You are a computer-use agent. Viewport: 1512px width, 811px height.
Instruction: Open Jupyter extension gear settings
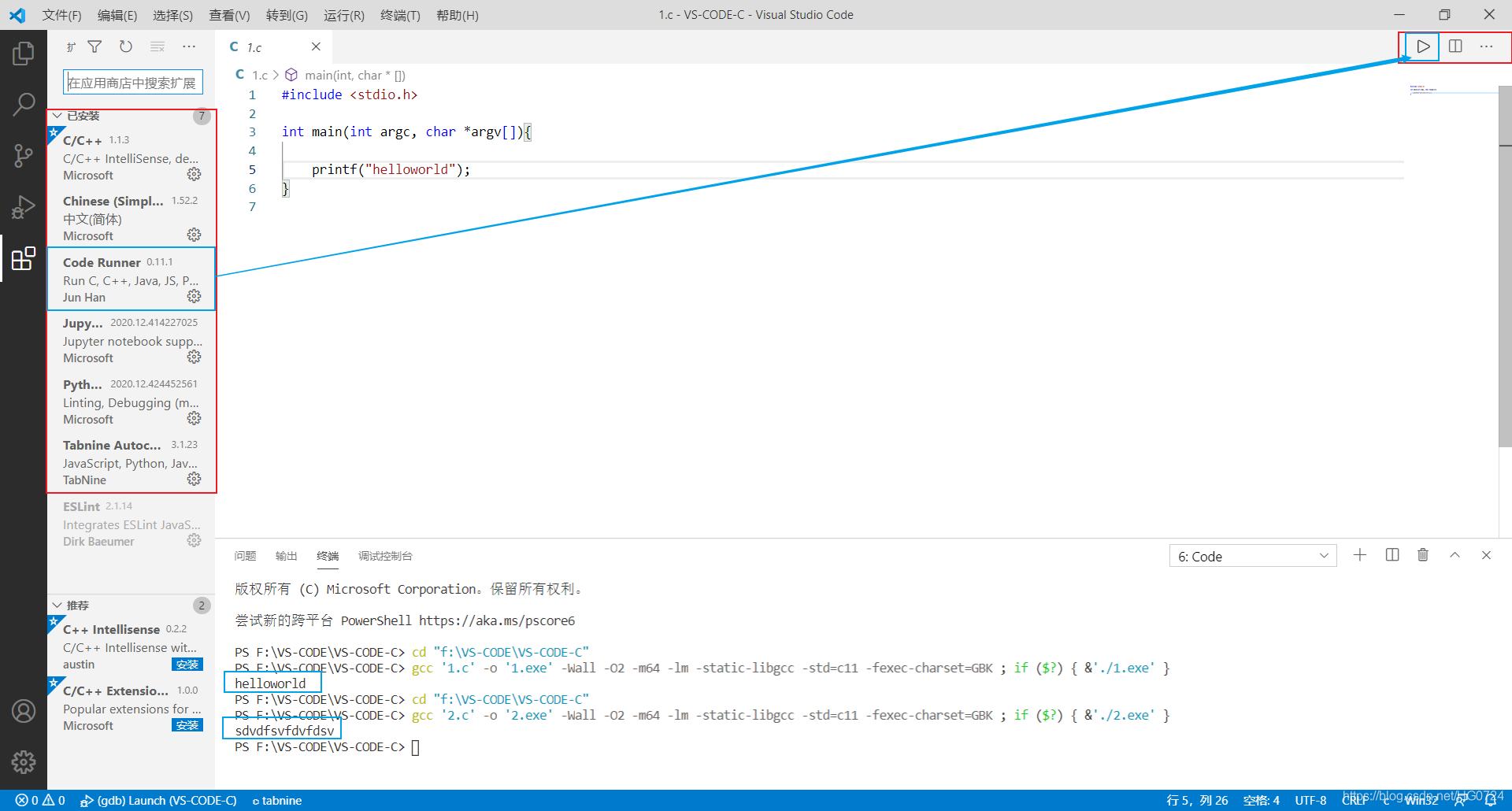[194, 357]
